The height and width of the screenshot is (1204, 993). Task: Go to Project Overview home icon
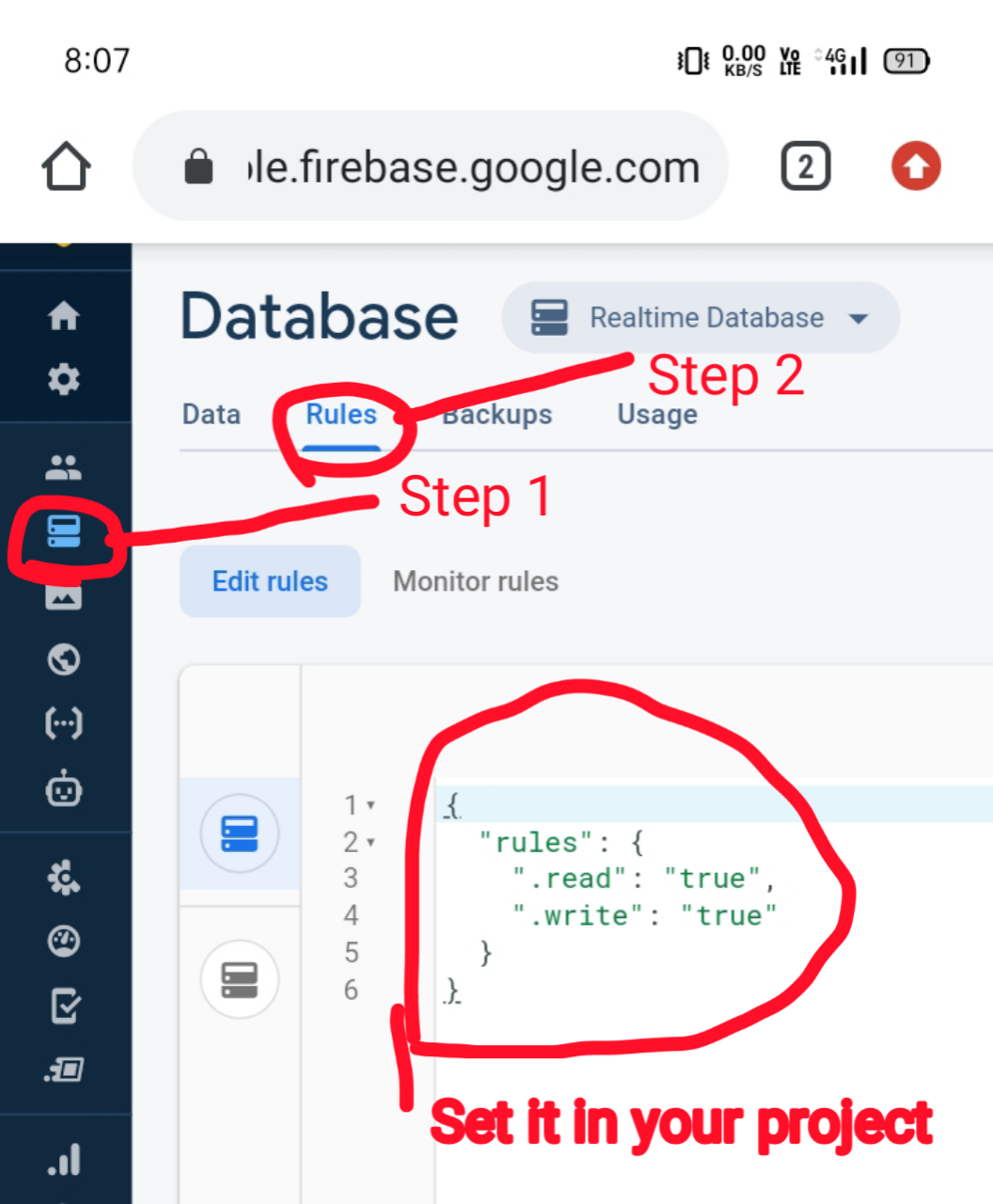[x=64, y=316]
